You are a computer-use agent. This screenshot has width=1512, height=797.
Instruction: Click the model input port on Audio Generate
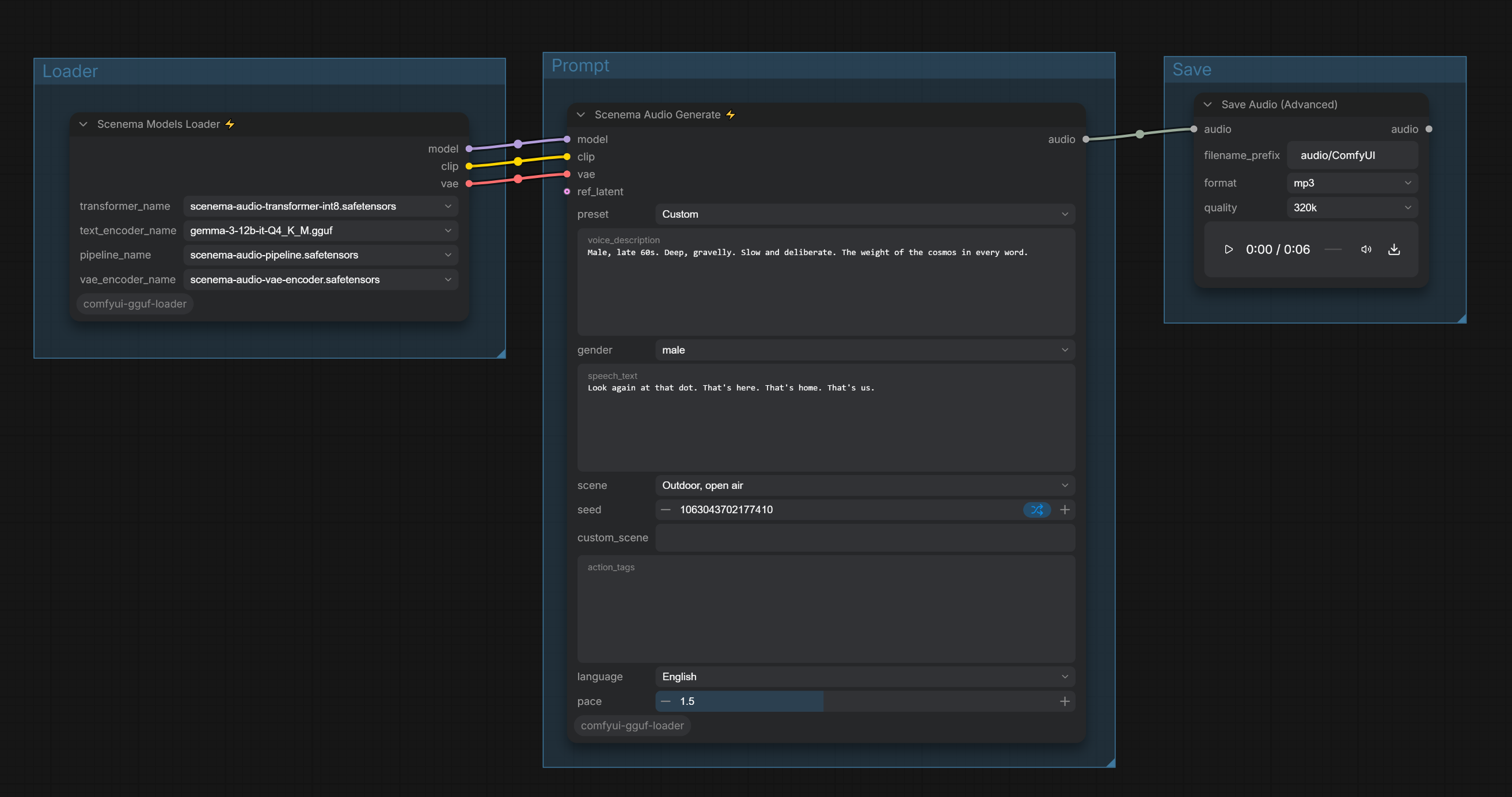[567, 139]
